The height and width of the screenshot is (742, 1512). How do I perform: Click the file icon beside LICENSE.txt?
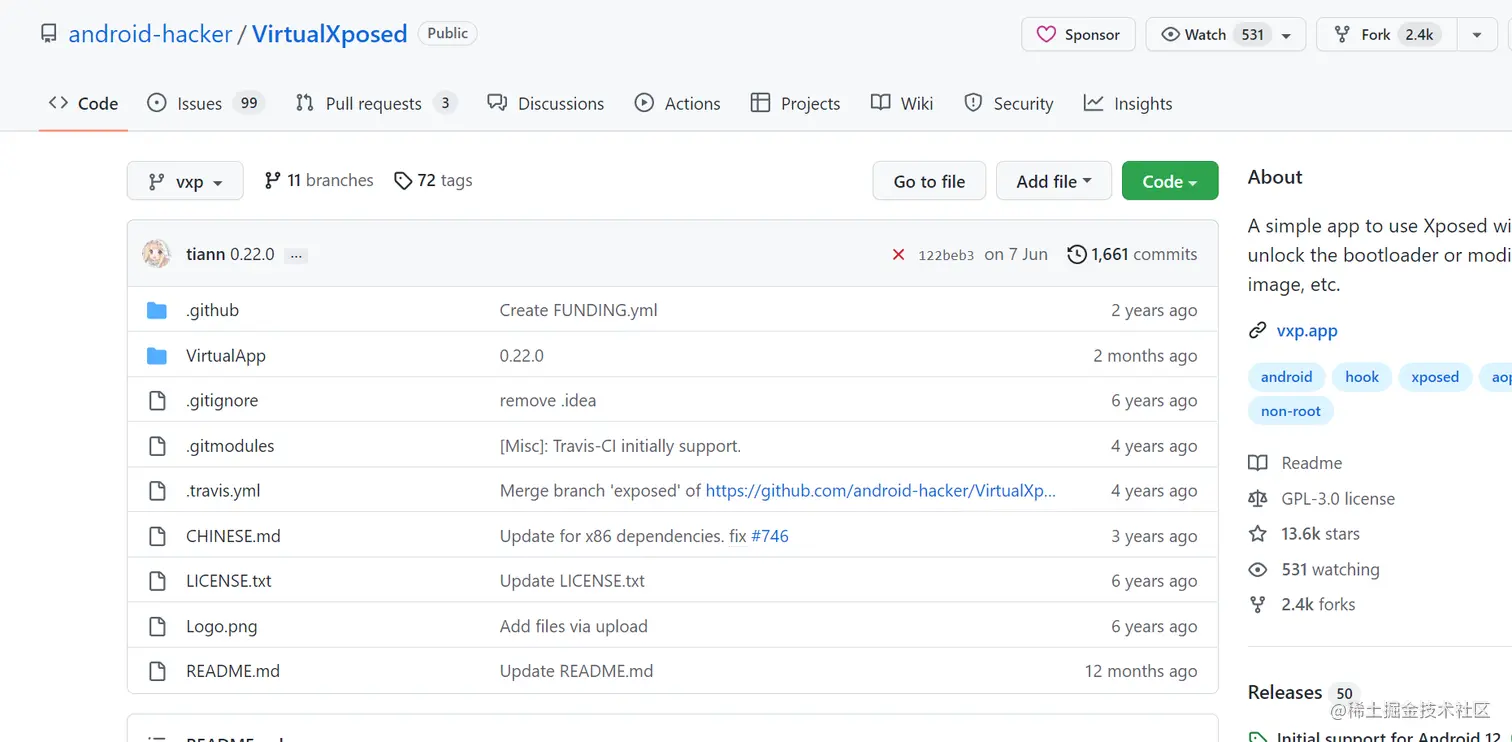click(x=157, y=581)
